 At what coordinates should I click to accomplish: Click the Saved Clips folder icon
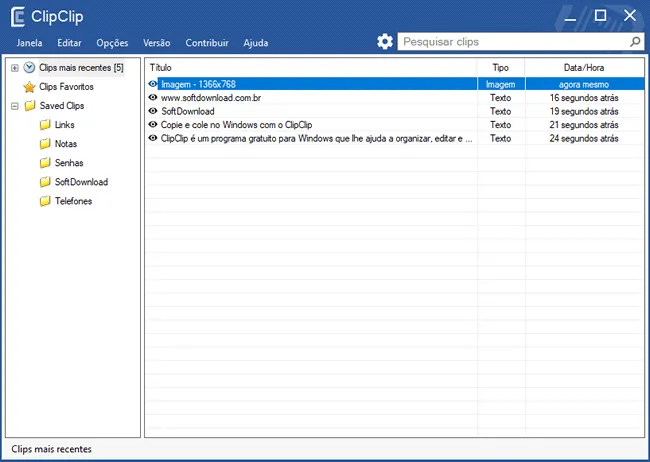coord(30,106)
